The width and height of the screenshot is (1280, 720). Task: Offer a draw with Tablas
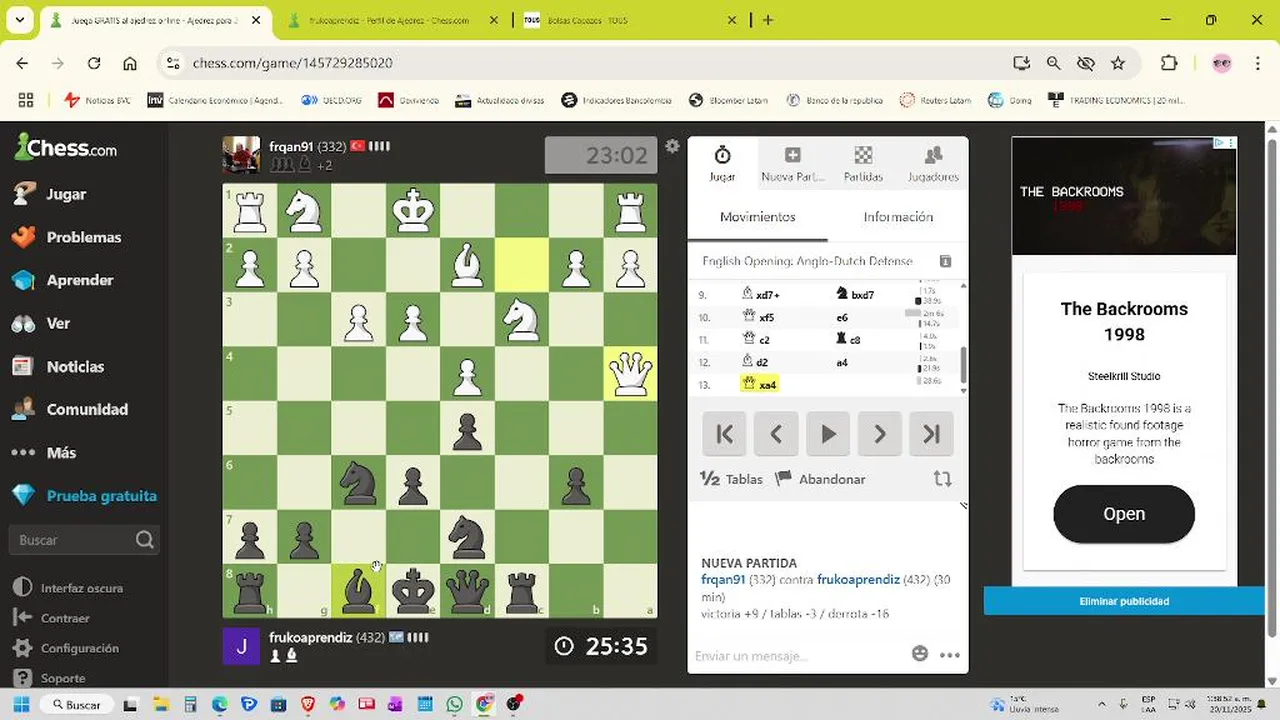[732, 479]
